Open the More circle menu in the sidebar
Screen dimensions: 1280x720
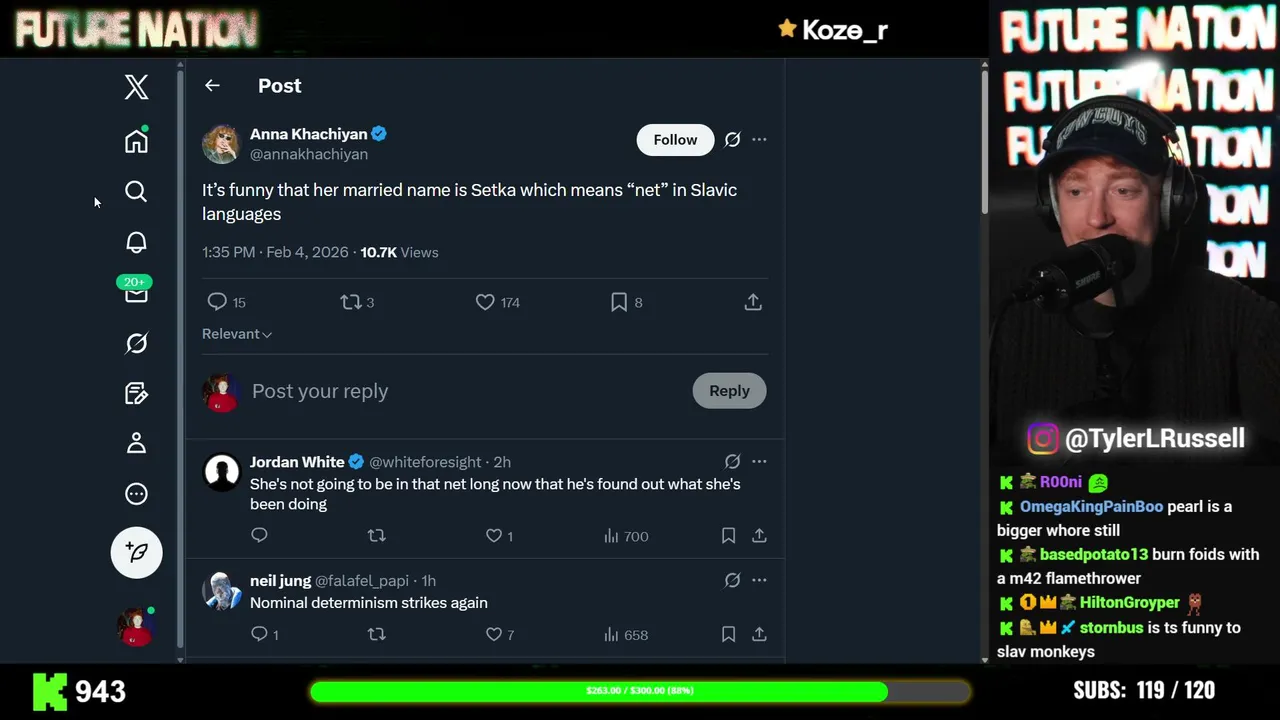coord(136,494)
